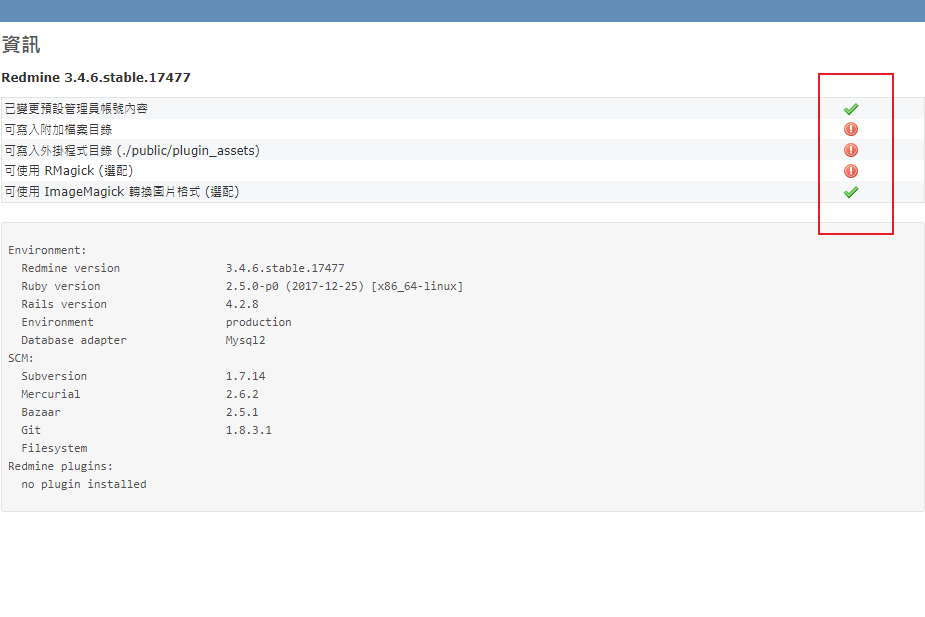Select the production value
Image resolution: width=925 pixels, height=617 pixels.
click(x=258, y=322)
